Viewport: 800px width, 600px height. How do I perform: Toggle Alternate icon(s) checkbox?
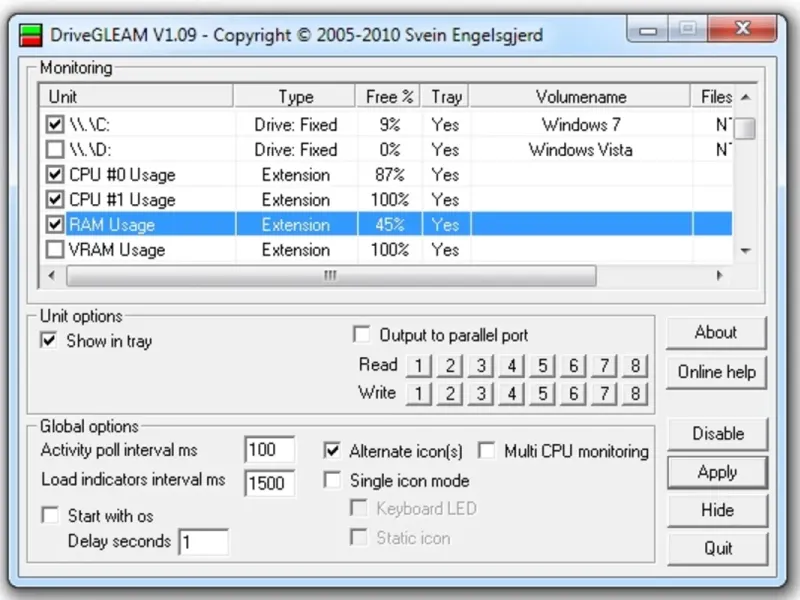click(x=332, y=451)
